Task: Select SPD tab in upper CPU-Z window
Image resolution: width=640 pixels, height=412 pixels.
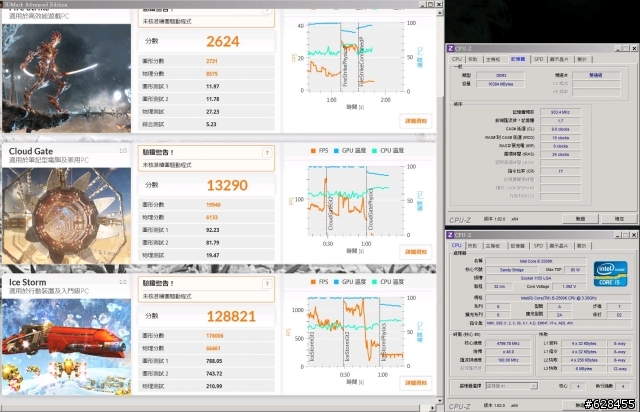Action: pos(538,59)
